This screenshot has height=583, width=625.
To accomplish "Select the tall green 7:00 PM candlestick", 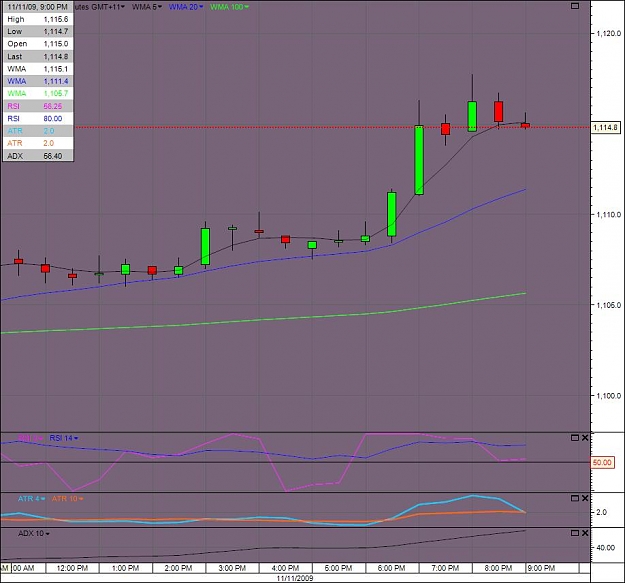I will (x=419, y=160).
